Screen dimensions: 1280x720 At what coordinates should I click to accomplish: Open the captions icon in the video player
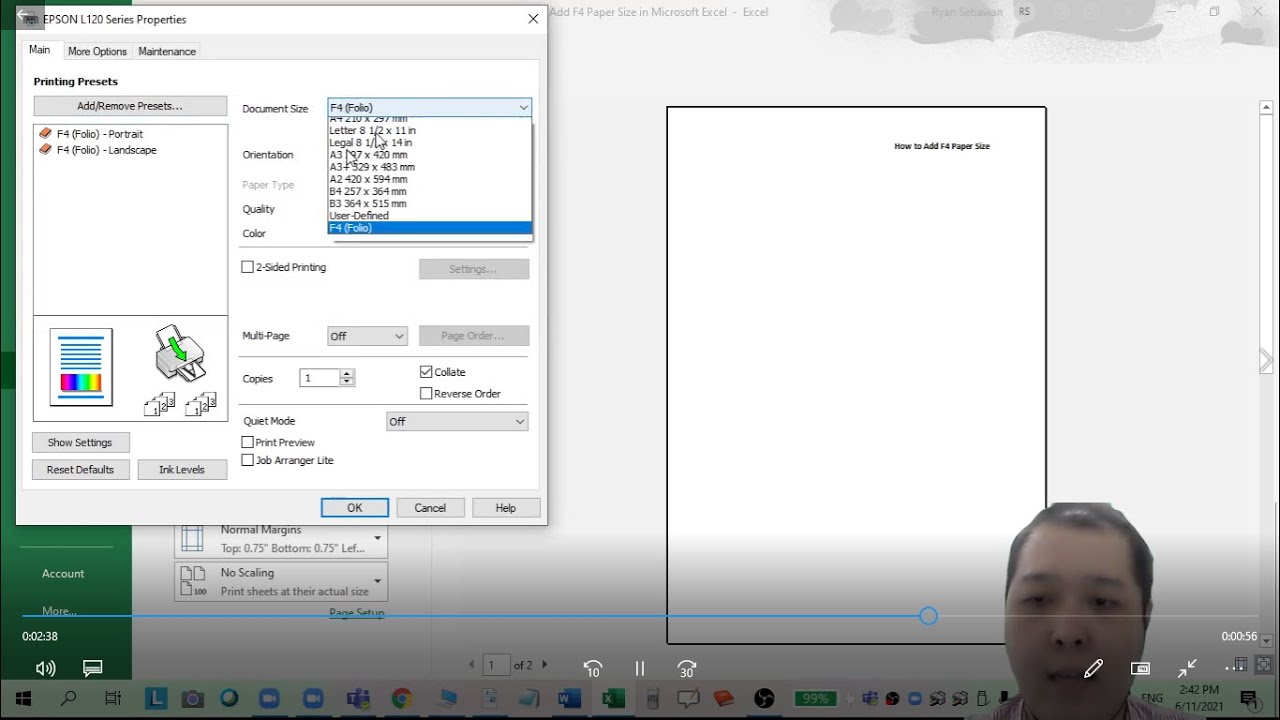(93, 668)
